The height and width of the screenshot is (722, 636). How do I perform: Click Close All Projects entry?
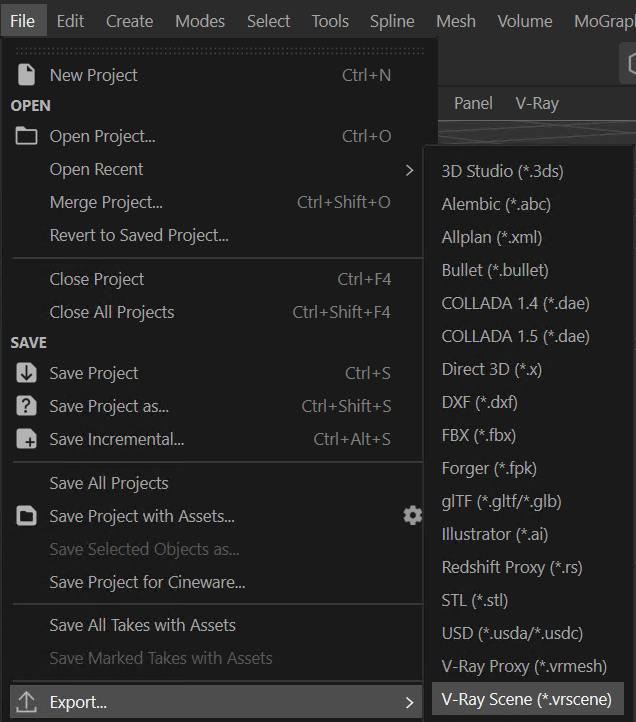pyautogui.click(x=112, y=312)
